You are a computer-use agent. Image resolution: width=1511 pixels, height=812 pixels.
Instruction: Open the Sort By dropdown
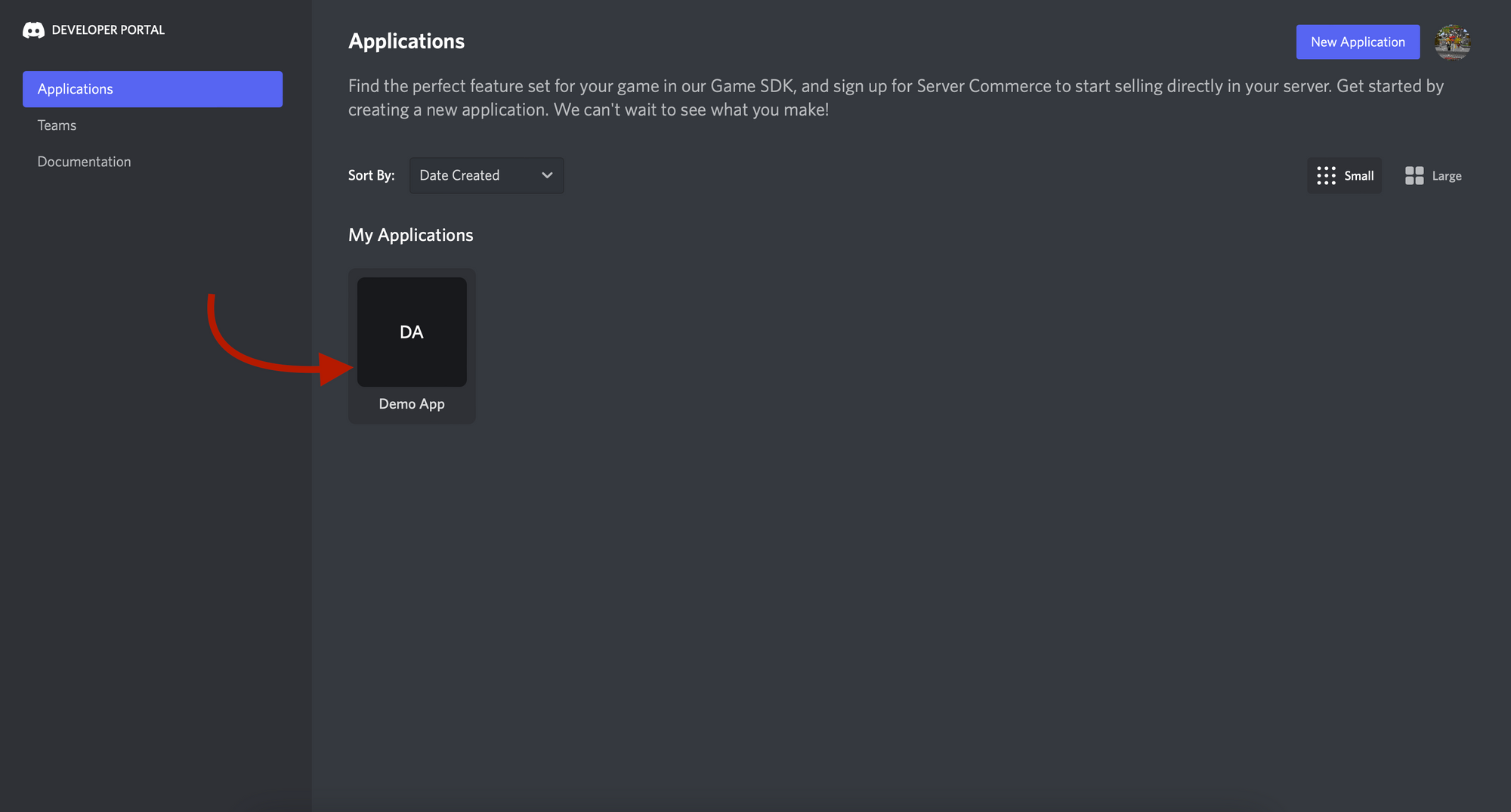(487, 175)
